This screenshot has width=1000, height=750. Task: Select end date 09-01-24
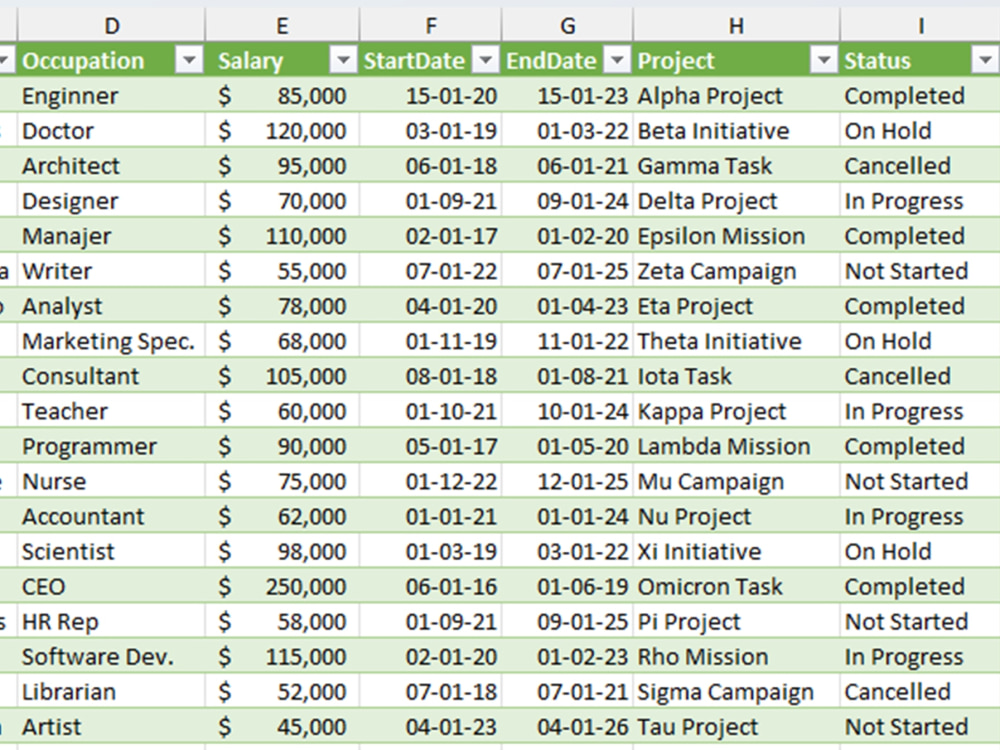coord(567,201)
